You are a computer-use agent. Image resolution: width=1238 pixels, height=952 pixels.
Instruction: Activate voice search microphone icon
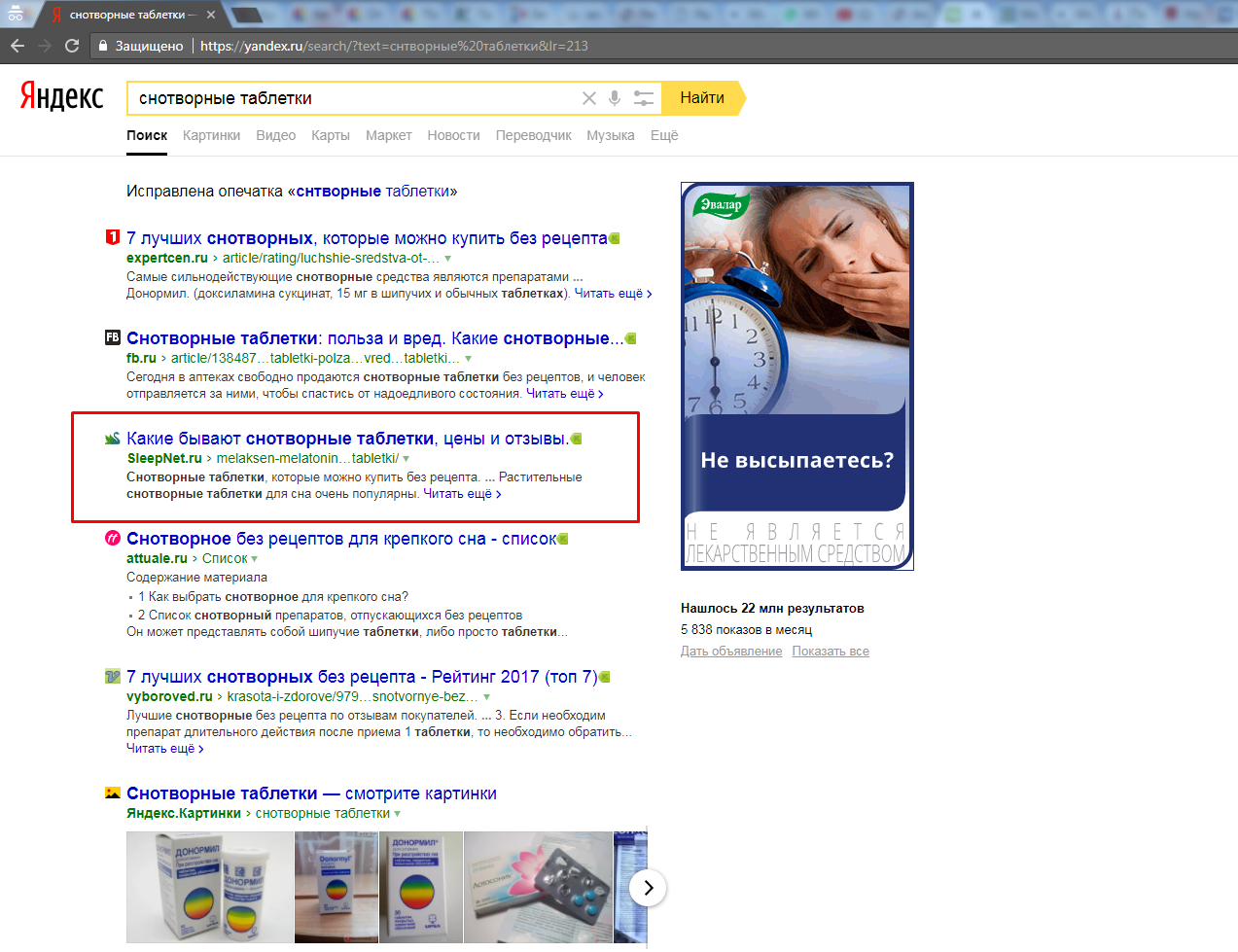[615, 98]
